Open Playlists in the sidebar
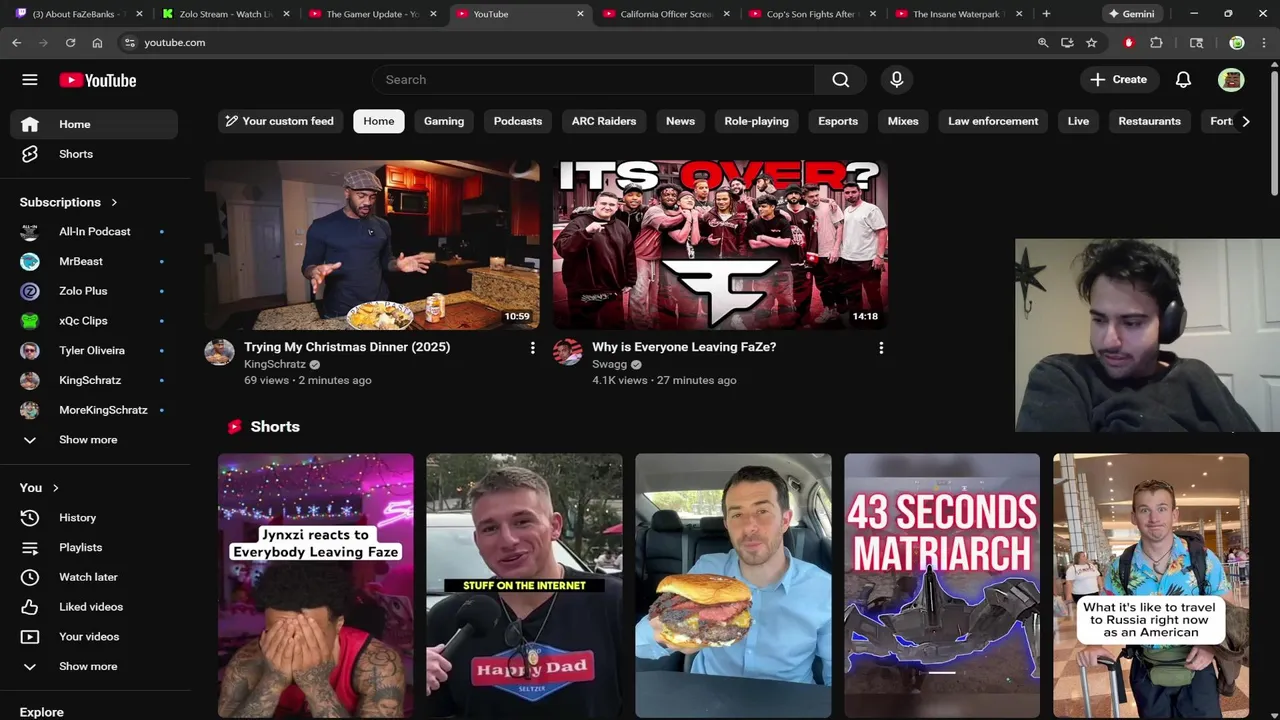1280x720 pixels. point(94,548)
